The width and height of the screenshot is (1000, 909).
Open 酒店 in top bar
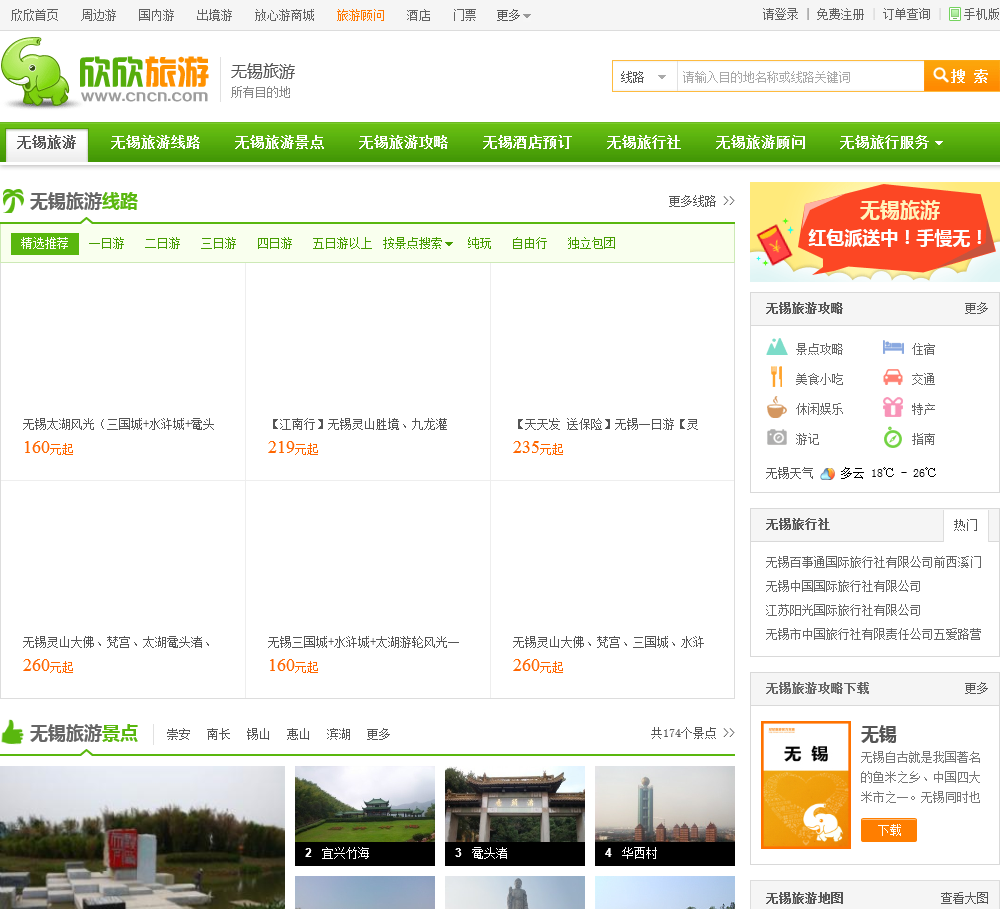click(x=418, y=15)
